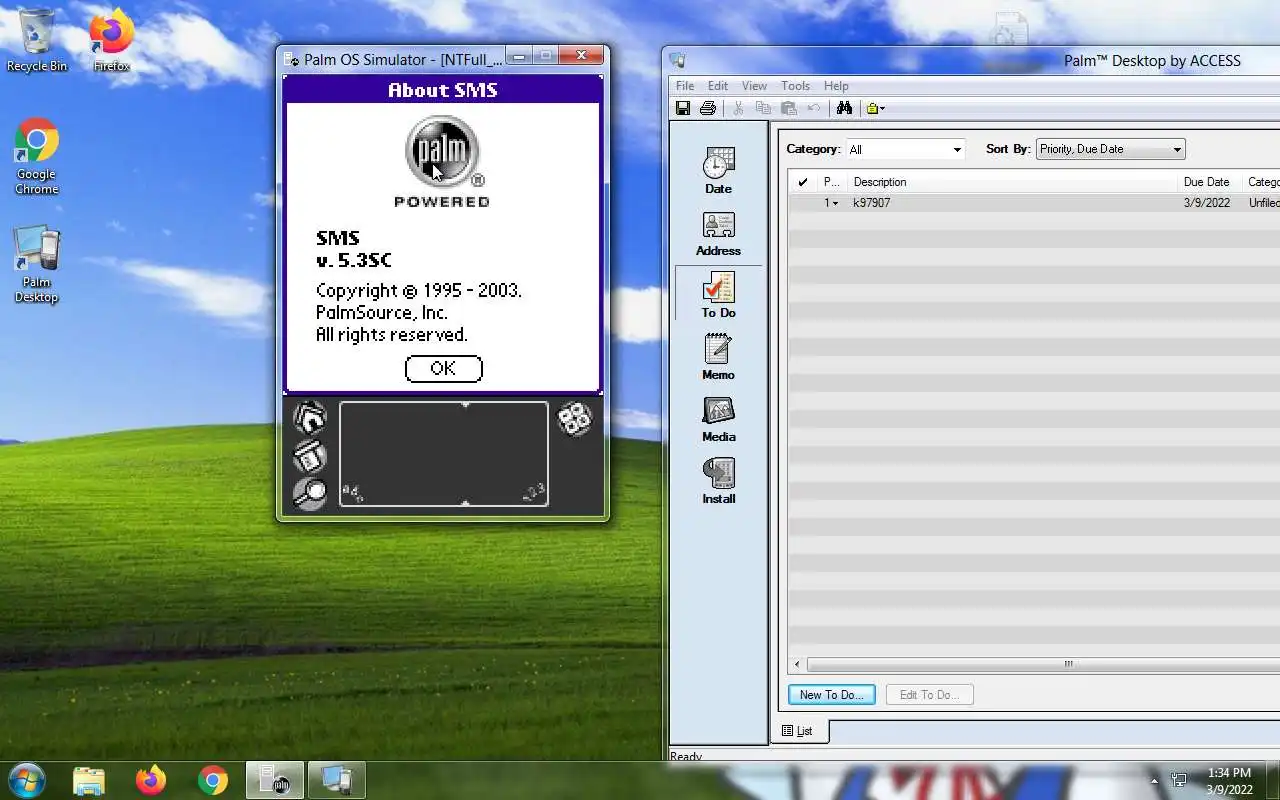Minimize the Palm OS Simulator window

tap(519, 57)
